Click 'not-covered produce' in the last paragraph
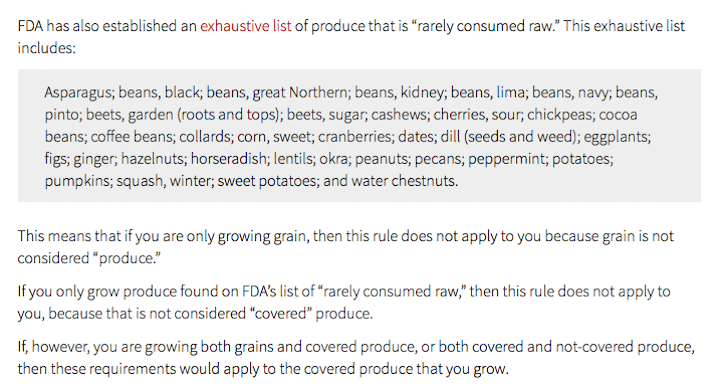 (x=624, y=347)
